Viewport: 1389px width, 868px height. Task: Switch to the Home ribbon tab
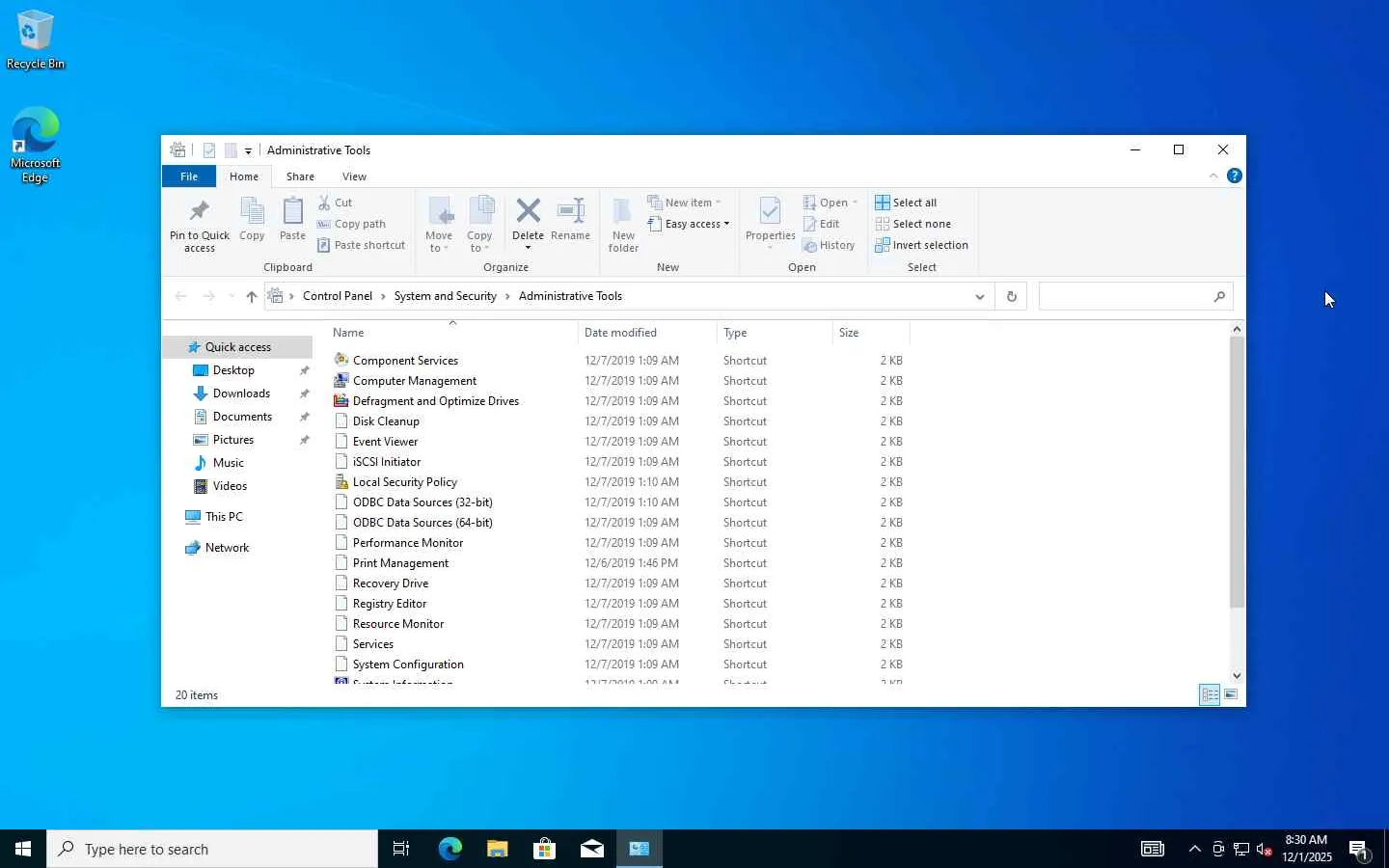click(x=243, y=176)
